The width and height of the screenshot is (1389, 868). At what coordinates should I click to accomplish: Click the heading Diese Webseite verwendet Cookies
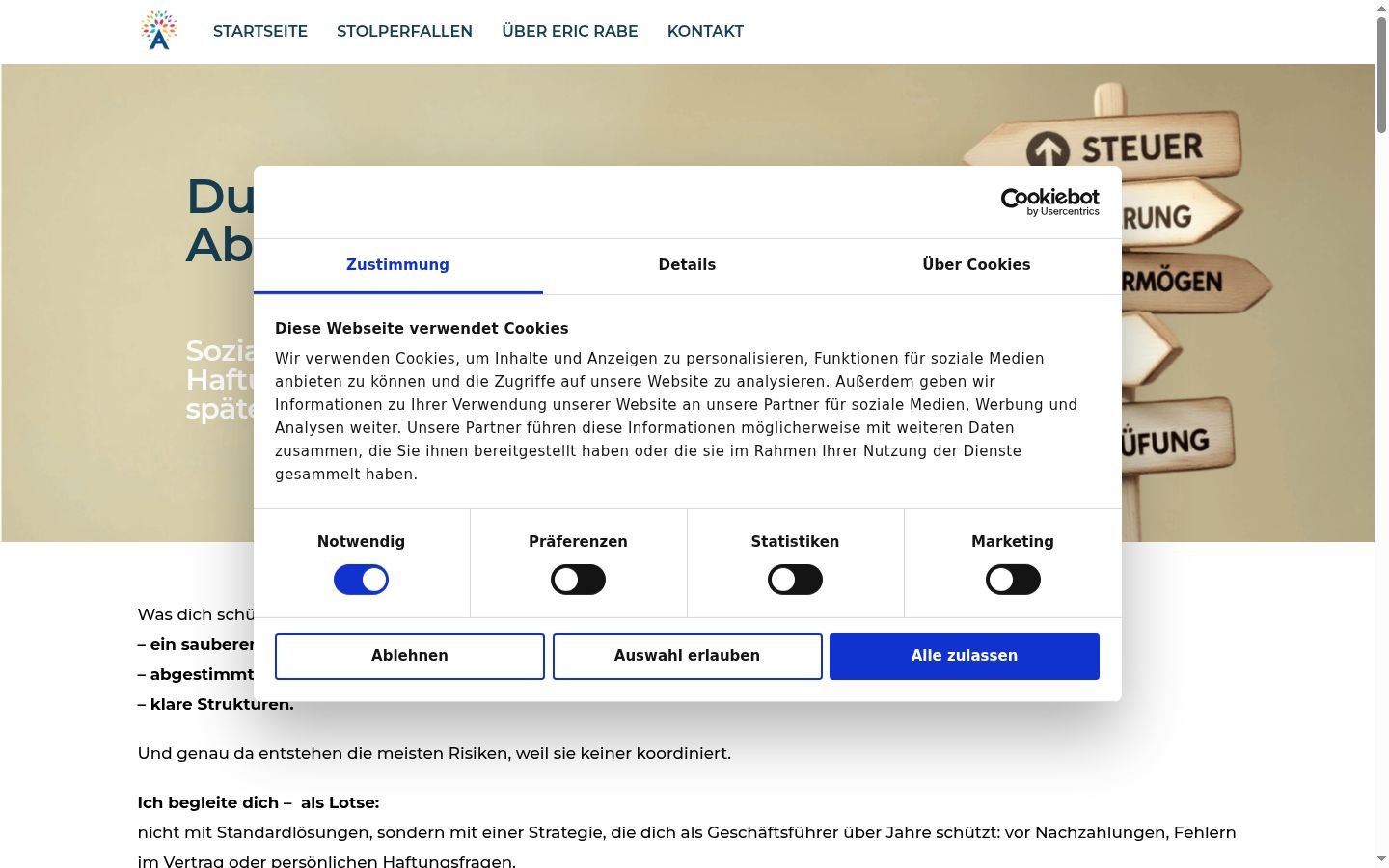pyautogui.click(x=422, y=329)
